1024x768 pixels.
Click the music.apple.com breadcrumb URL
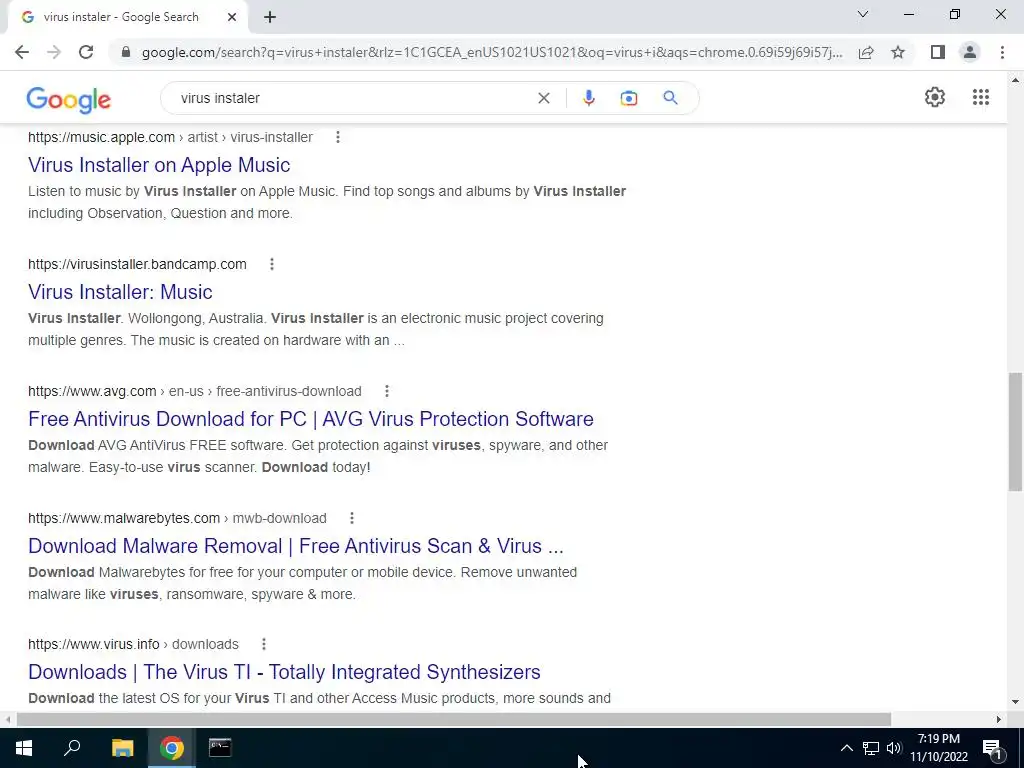coord(170,137)
